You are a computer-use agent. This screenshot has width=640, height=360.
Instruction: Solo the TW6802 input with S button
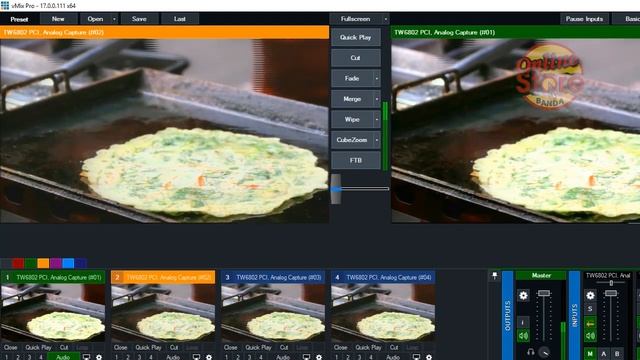tap(590, 309)
